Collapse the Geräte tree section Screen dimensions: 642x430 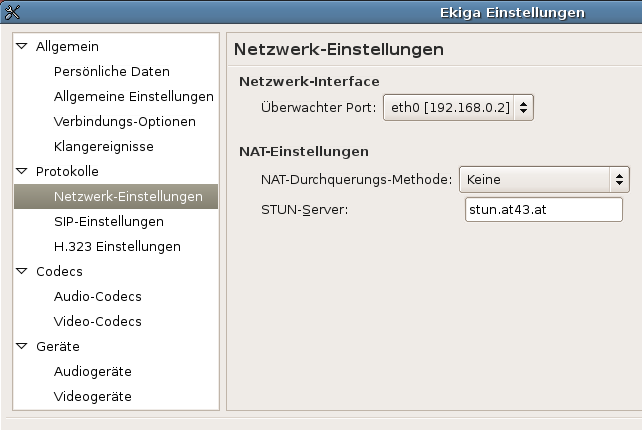coord(22,347)
